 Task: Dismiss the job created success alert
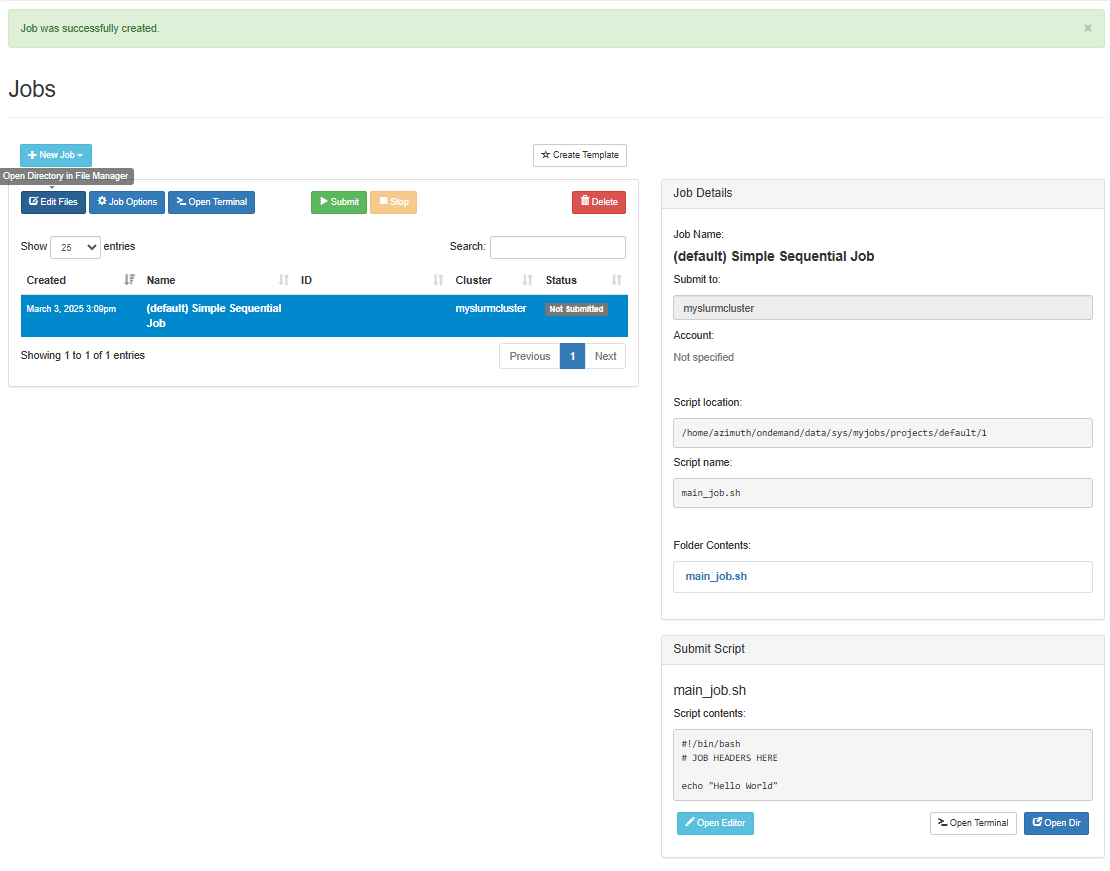pos(1088,28)
